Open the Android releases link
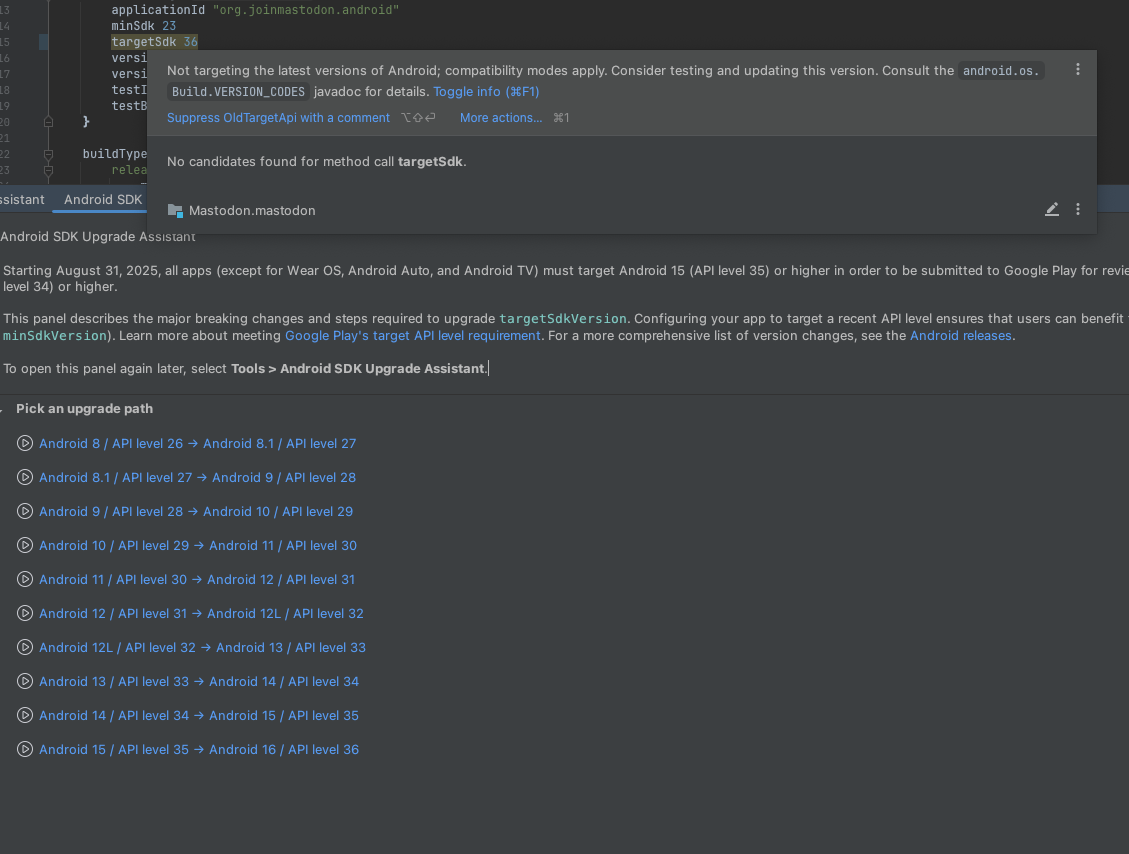Image resolution: width=1129 pixels, height=854 pixels. coord(961,336)
